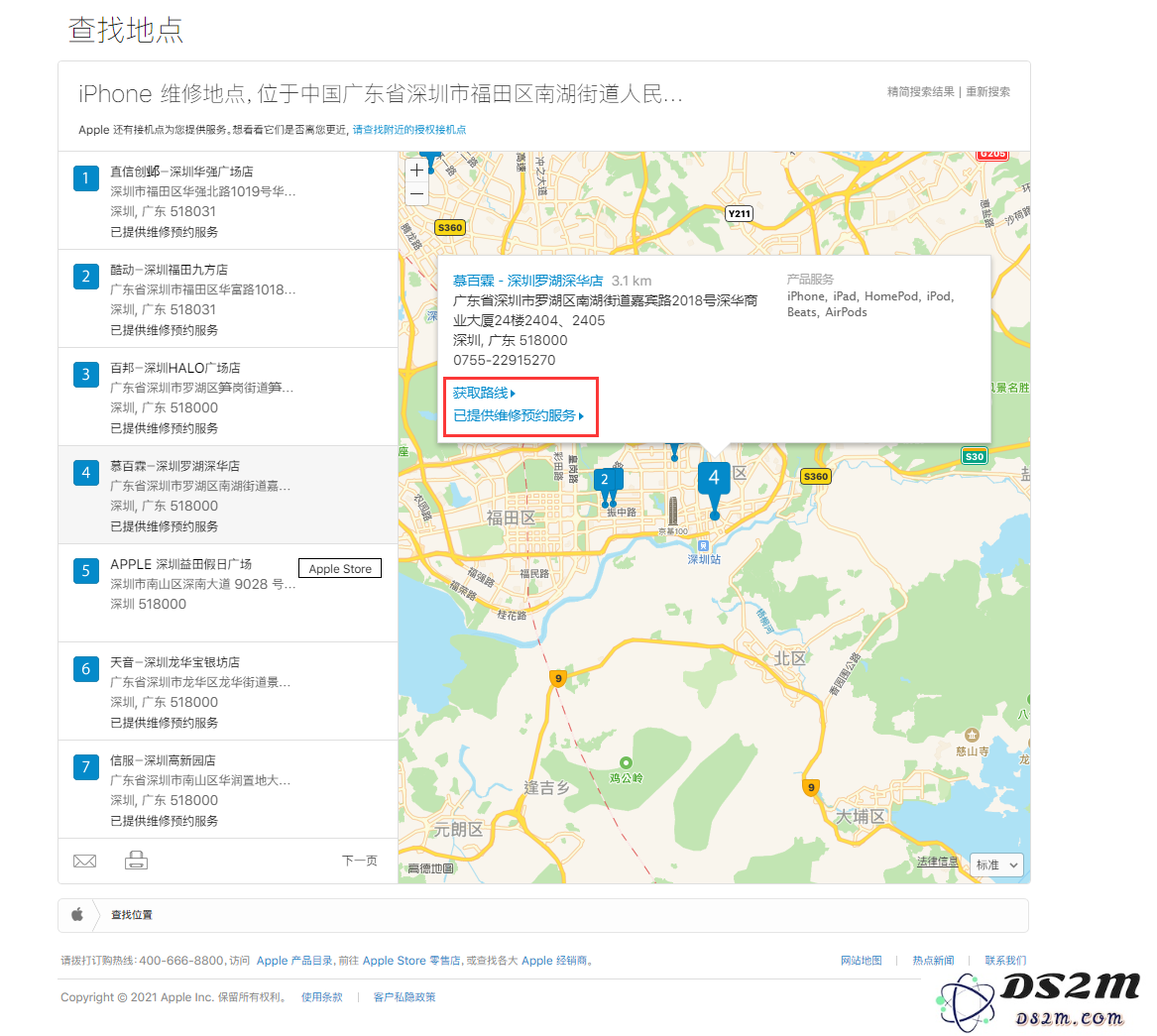Click the print icon below location list
Screen dimensions: 1157x1036
(136, 860)
